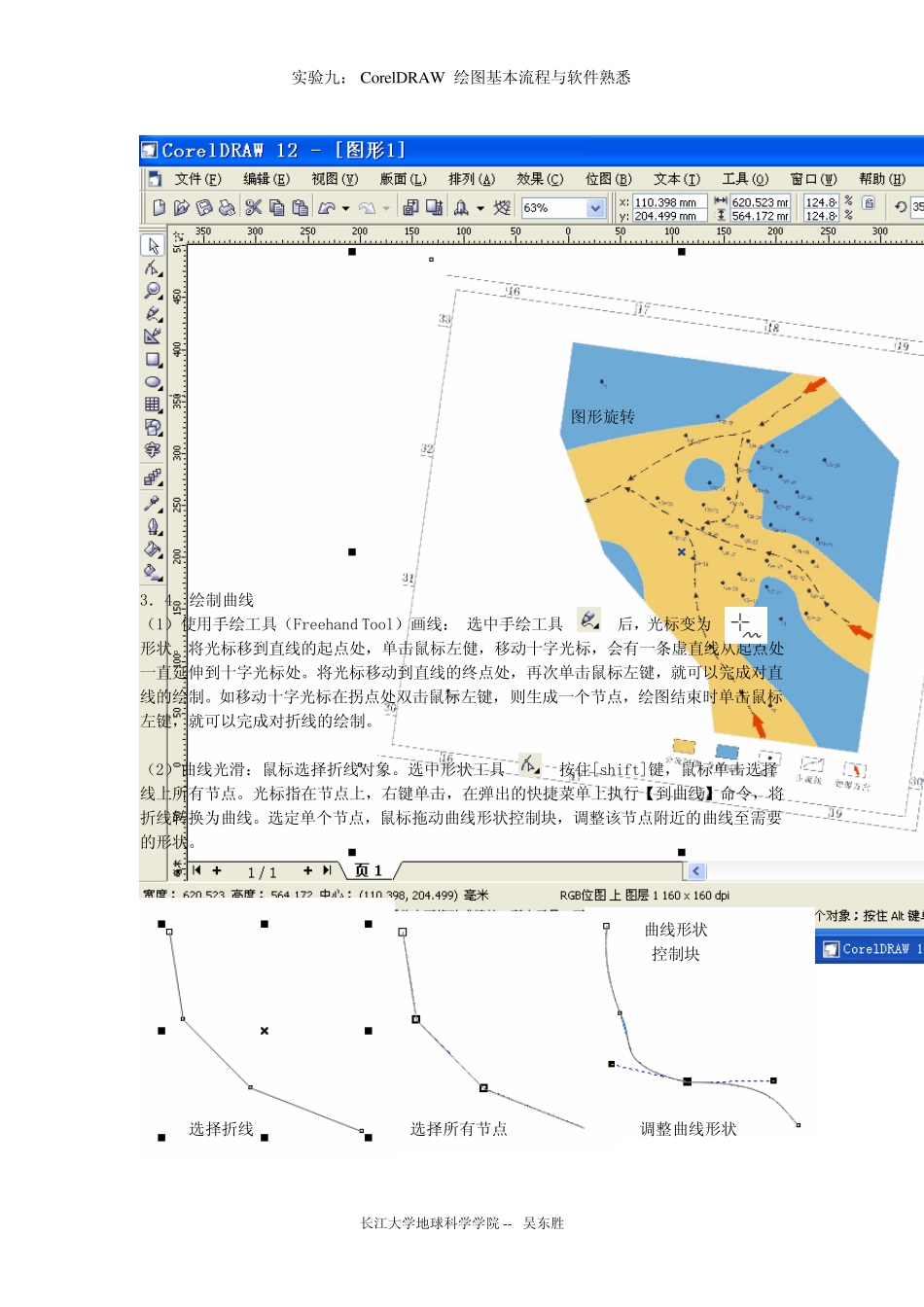Select the Pick (arrow) tool
The height and width of the screenshot is (1307, 924).
[x=153, y=245]
